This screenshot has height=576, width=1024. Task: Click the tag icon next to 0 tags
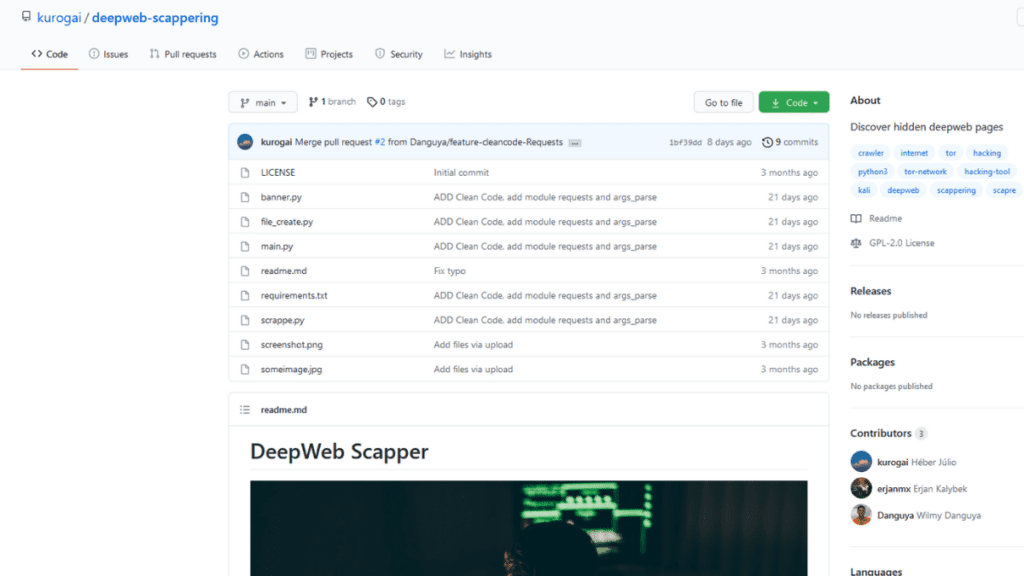[372, 102]
